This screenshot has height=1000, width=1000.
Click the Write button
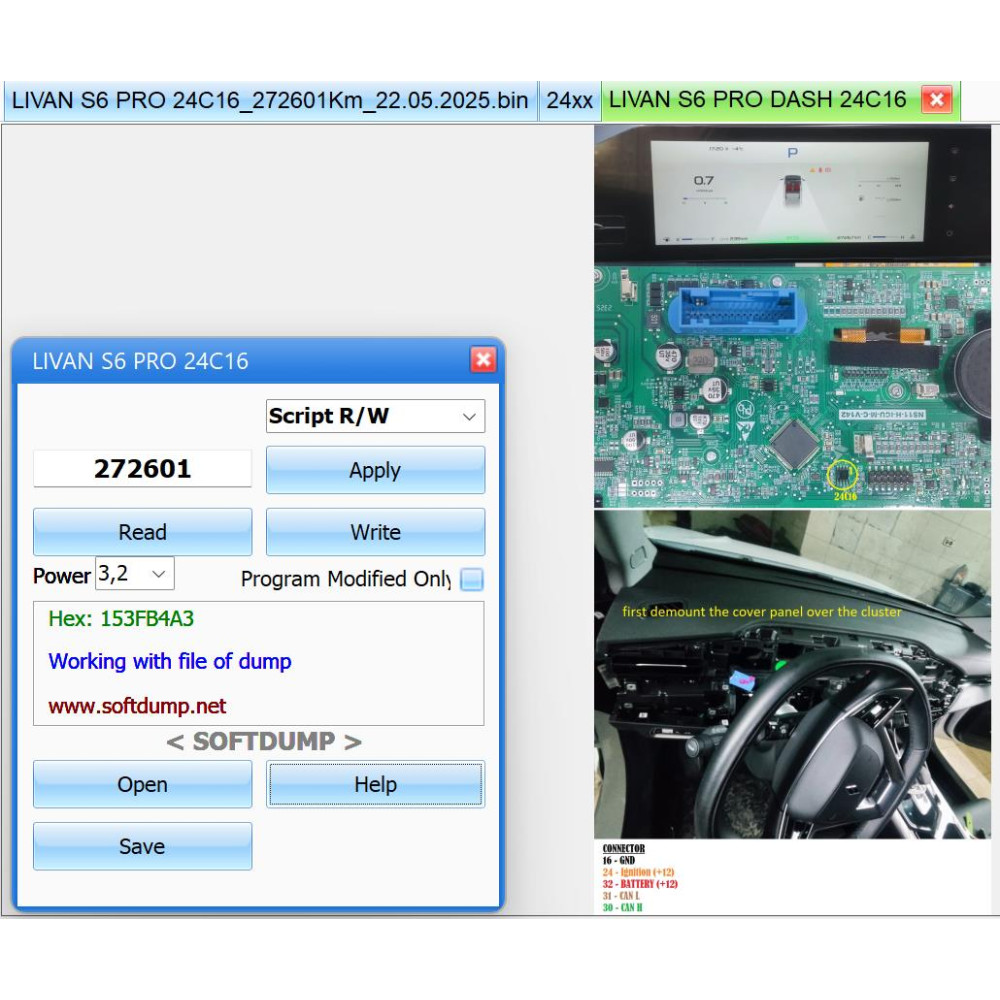click(375, 532)
